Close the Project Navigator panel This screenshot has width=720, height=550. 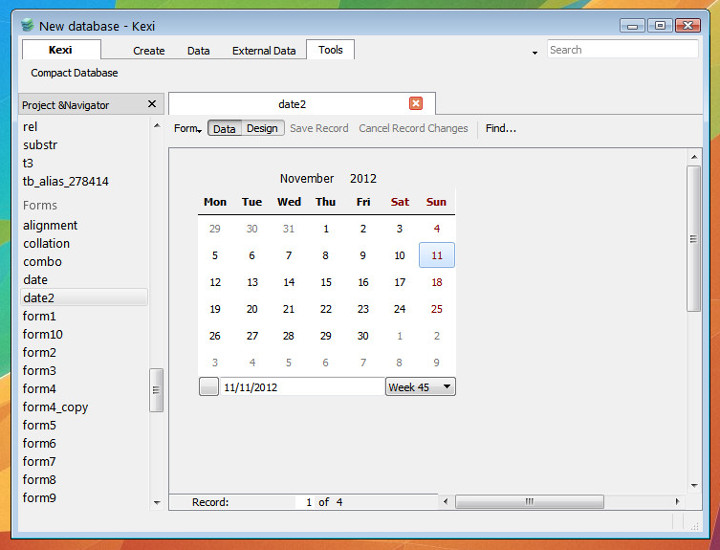pos(152,104)
